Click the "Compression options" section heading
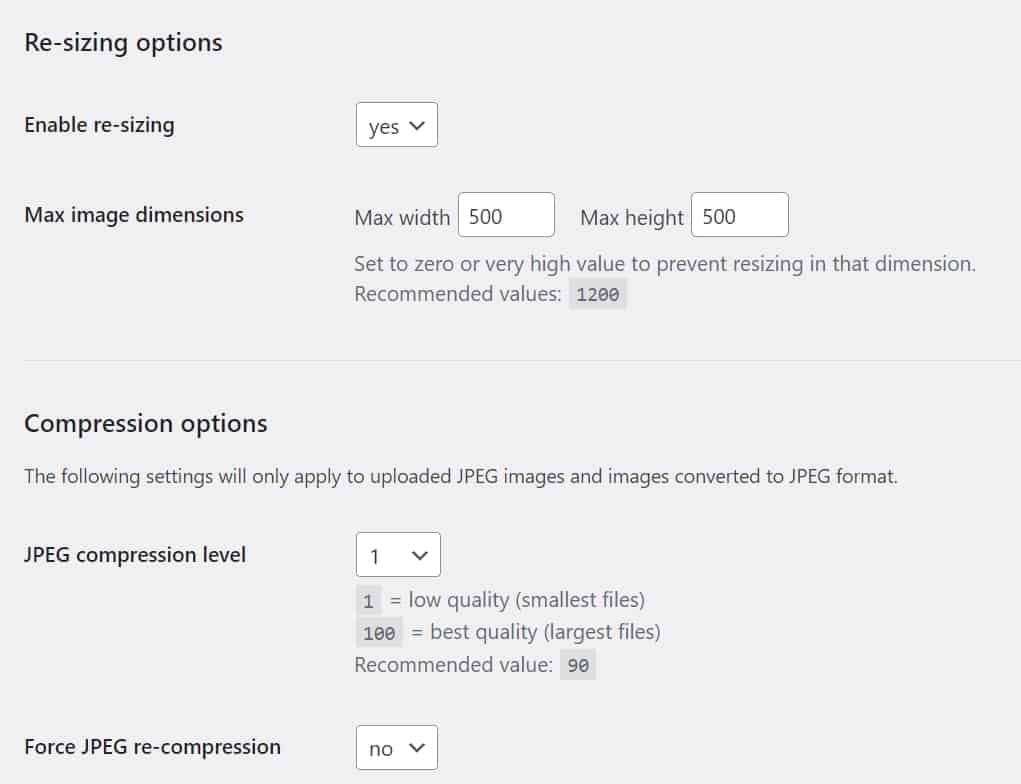 pyautogui.click(x=146, y=423)
